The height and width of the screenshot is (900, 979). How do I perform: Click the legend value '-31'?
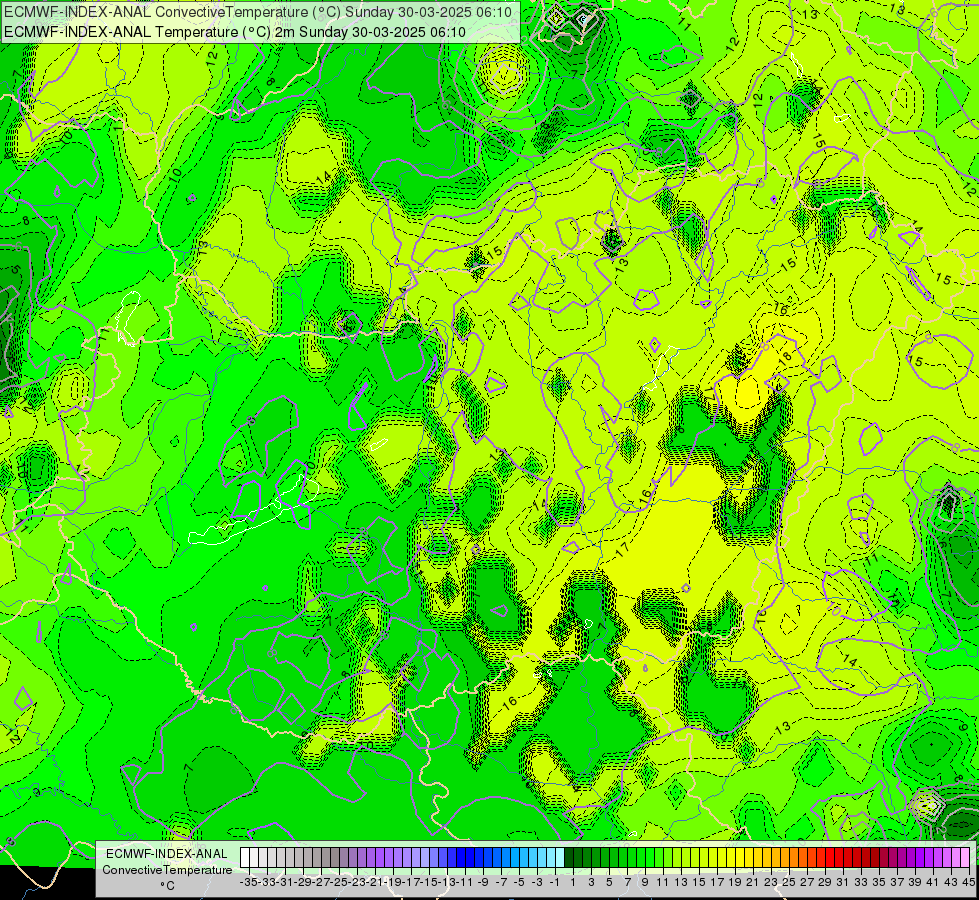pos(285,883)
